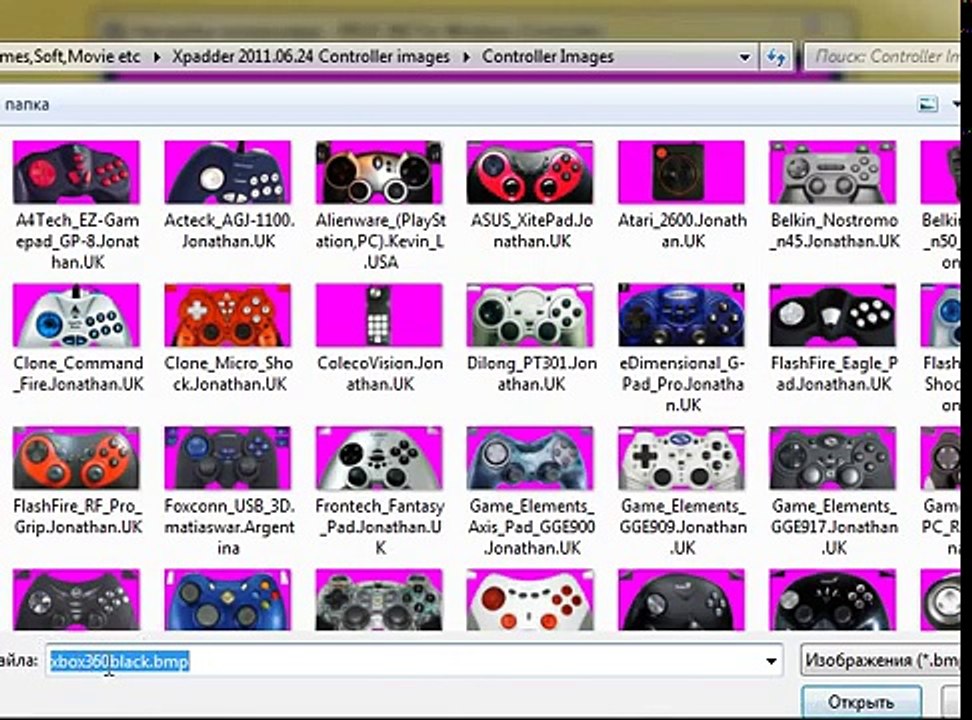Select the FlashFire_Eagle_Pad controller image
Image resolution: width=972 pixels, height=720 pixels.
833,315
